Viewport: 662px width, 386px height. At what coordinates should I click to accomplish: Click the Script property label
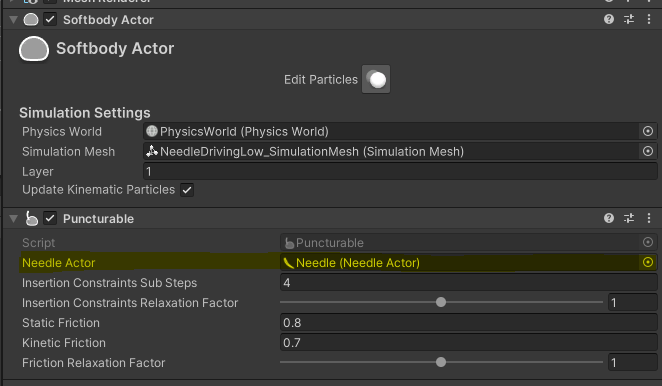click(38, 243)
